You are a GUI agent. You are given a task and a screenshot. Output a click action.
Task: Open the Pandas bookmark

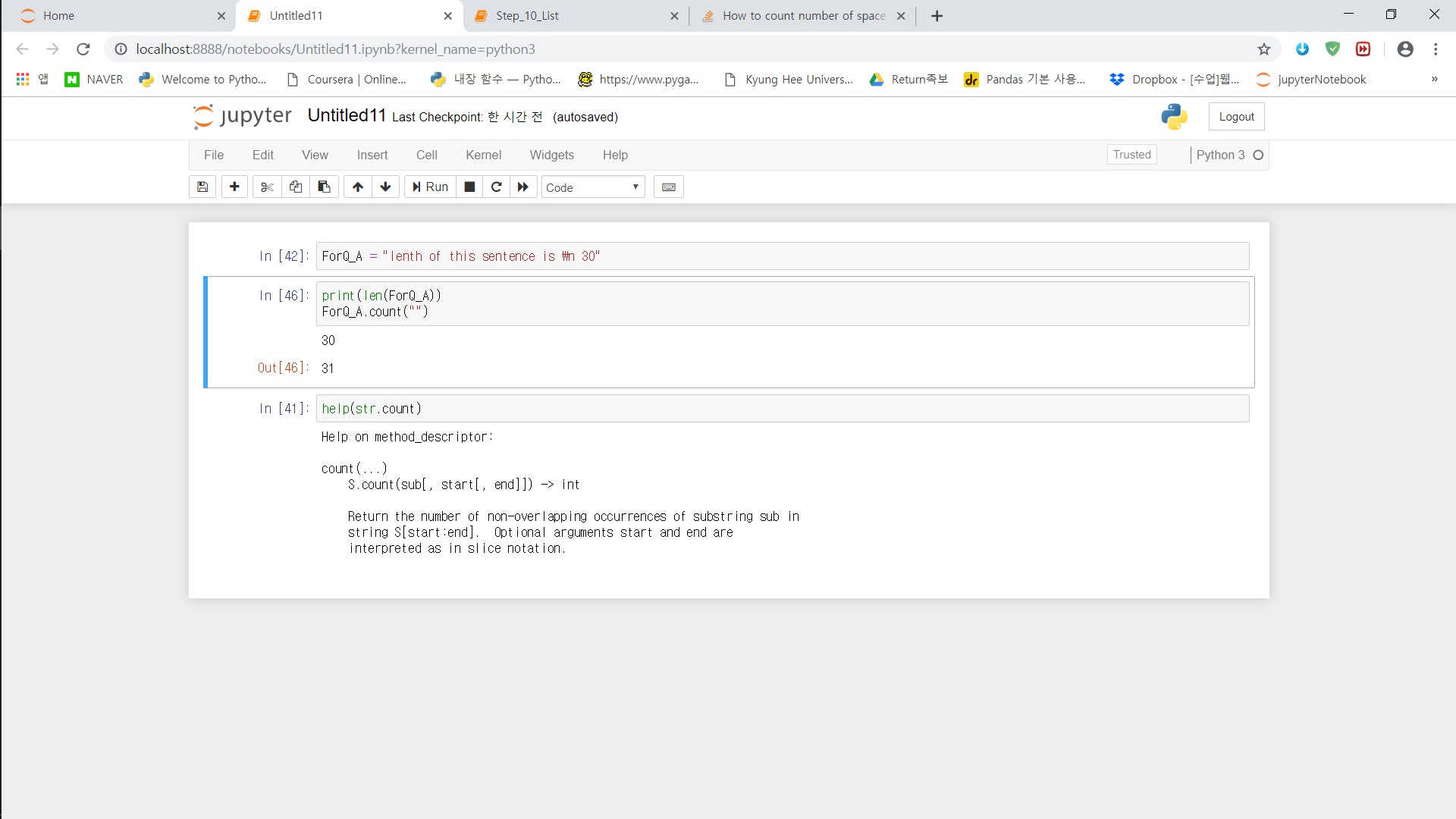coord(1025,80)
